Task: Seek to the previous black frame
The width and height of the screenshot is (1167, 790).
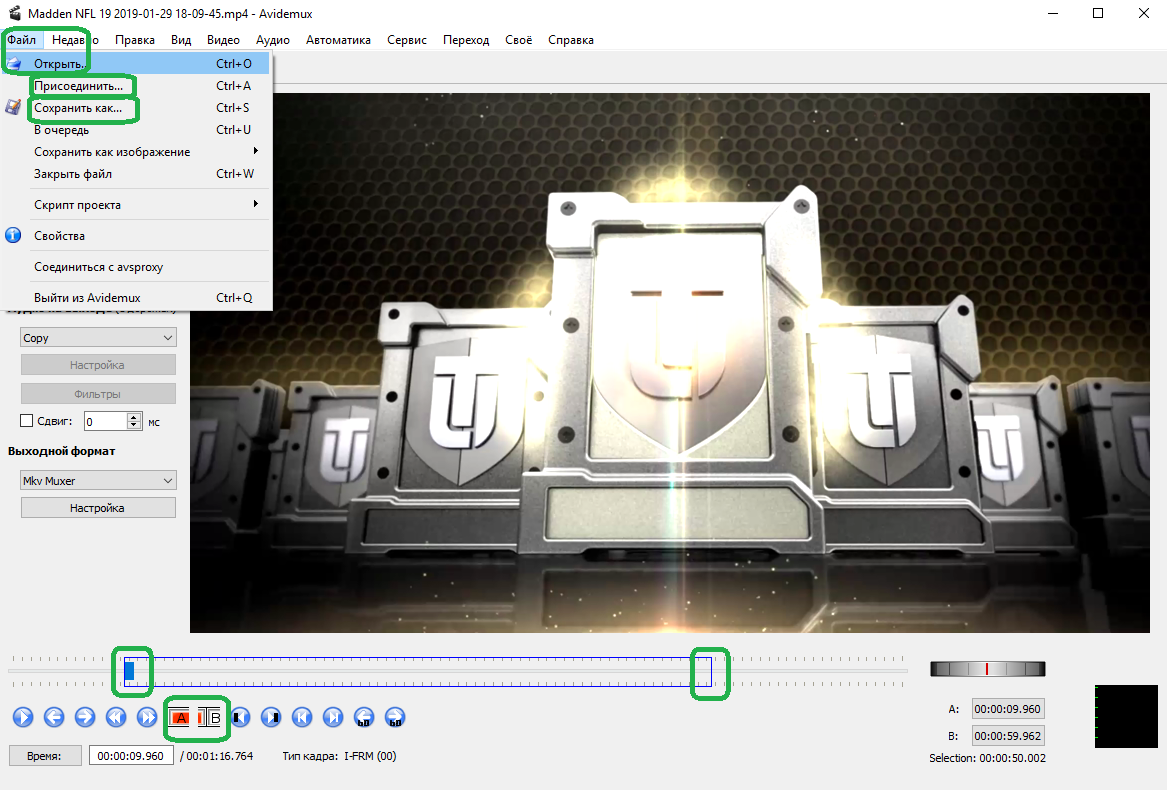Action: pos(240,717)
